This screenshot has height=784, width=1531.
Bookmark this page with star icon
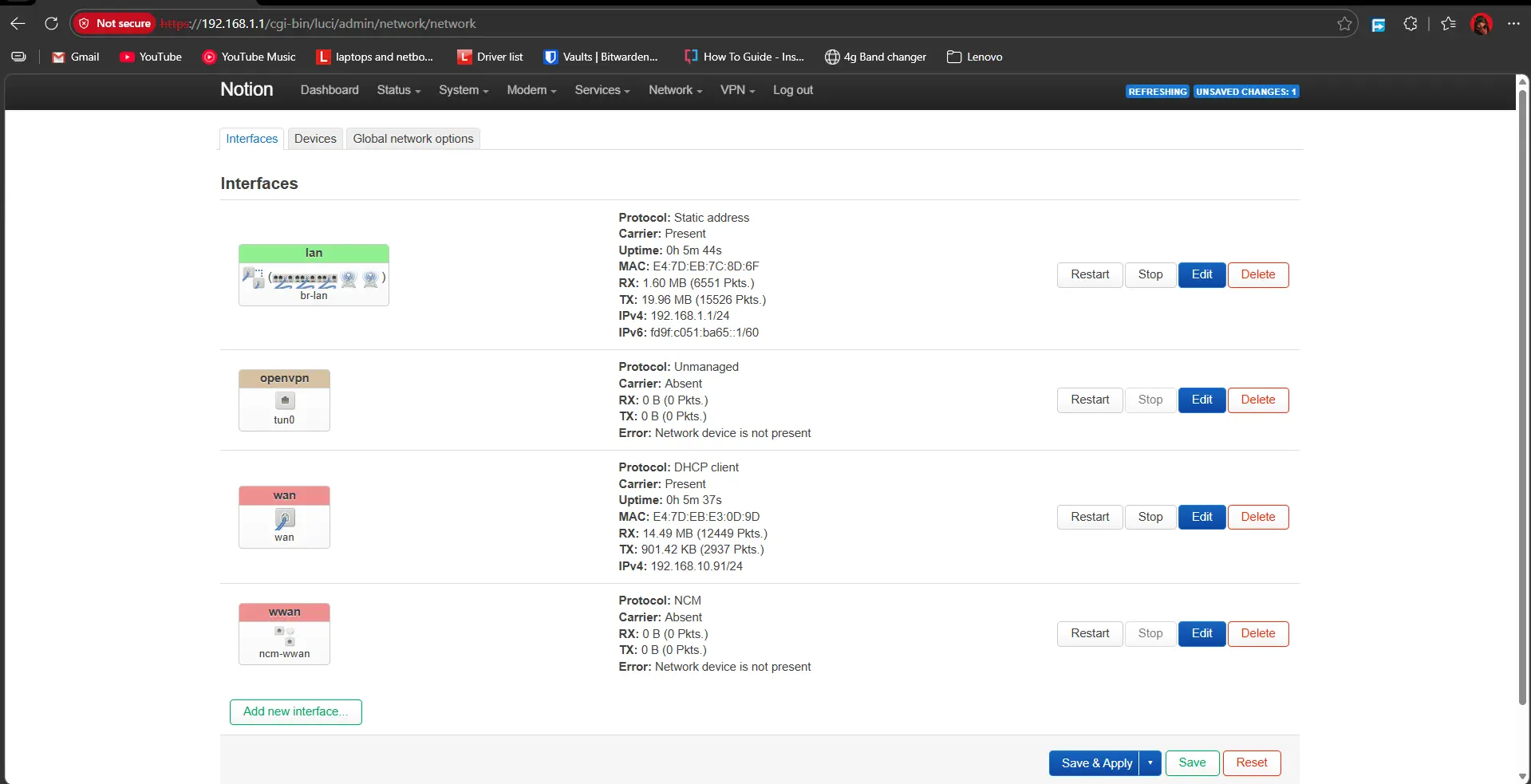tap(1344, 24)
